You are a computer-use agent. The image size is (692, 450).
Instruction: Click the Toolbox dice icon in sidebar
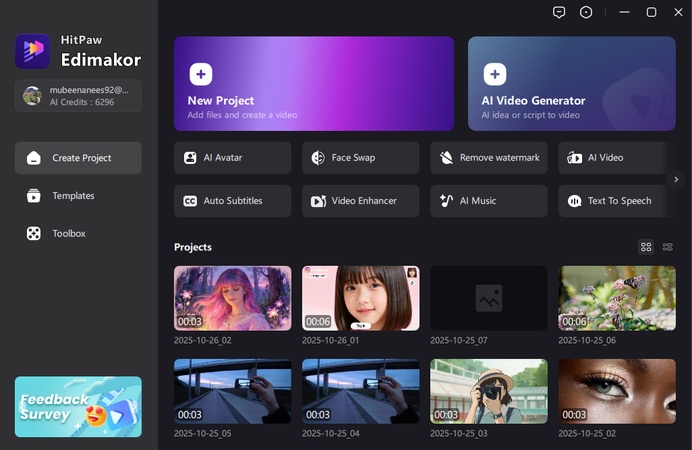(33, 233)
